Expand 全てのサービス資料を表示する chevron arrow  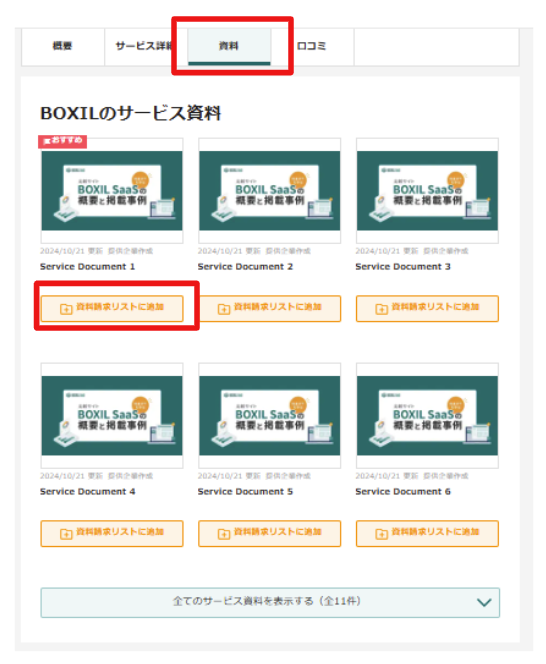tap(484, 602)
